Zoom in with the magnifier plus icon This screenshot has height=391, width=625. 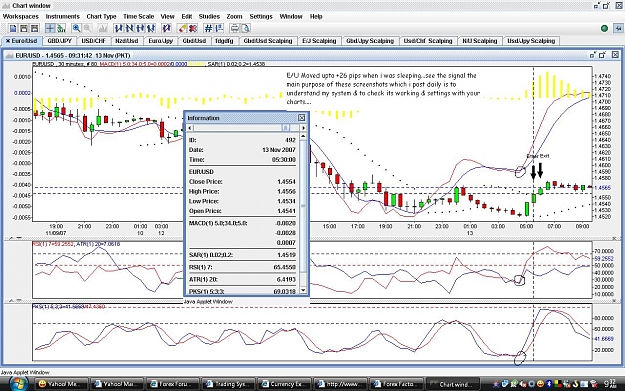point(76,28)
